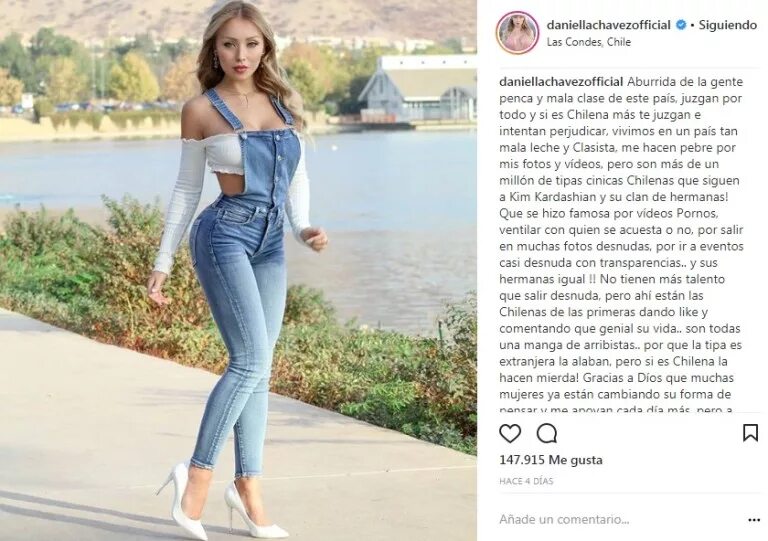Save the post with the bookmark icon
The width and height of the screenshot is (768, 541).
(750, 433)
